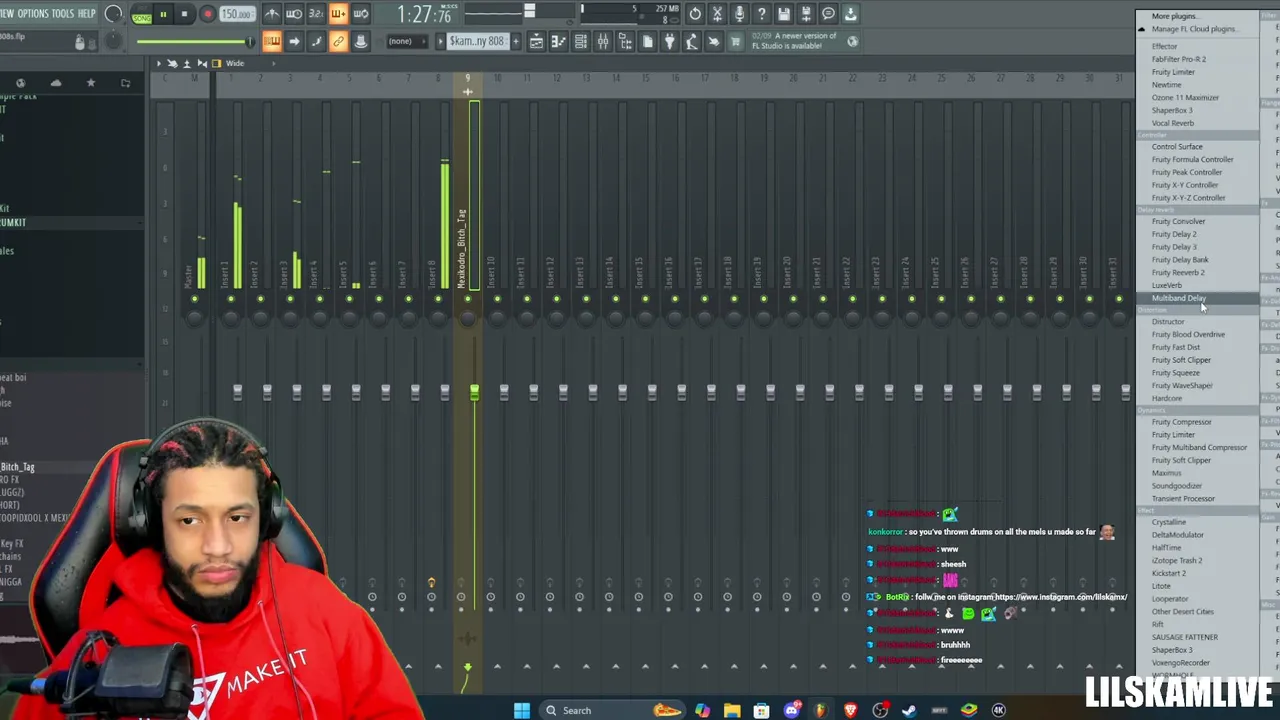Open the plugin picker plug icon
The height and width of the screenshot is (720, 1280).
tap(669, 41)
